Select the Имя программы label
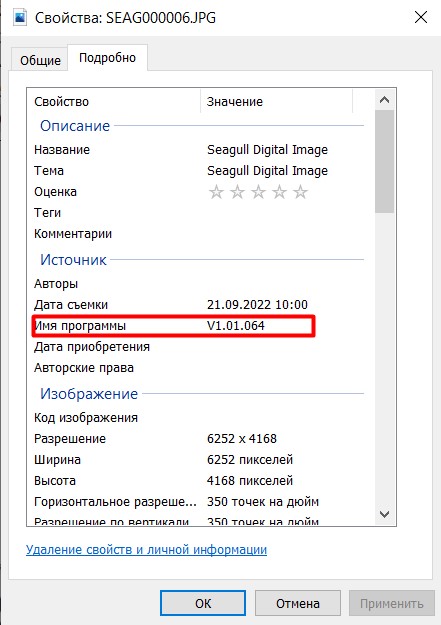 80,326
